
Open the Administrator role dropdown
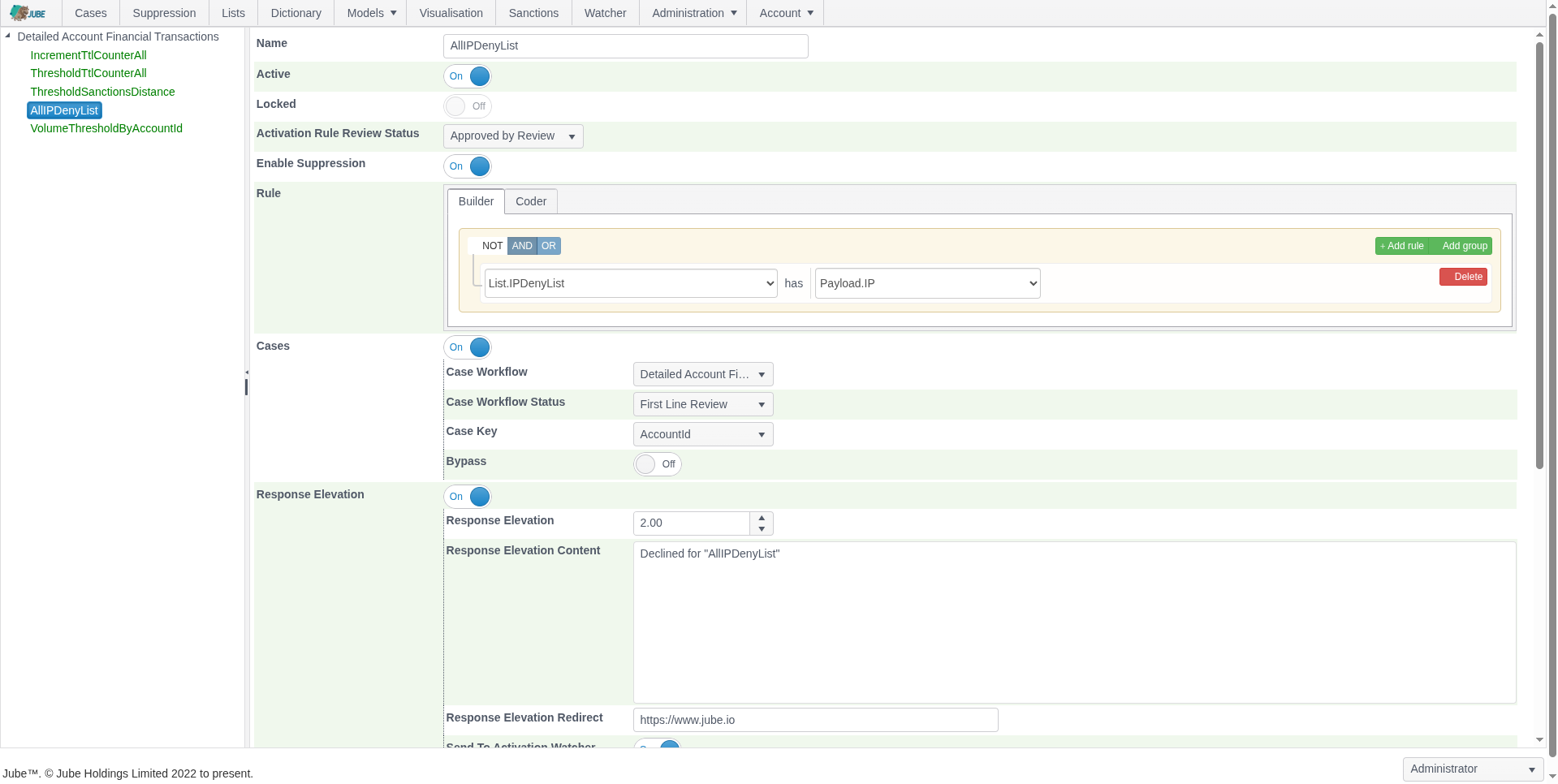tap(1472, 769)
